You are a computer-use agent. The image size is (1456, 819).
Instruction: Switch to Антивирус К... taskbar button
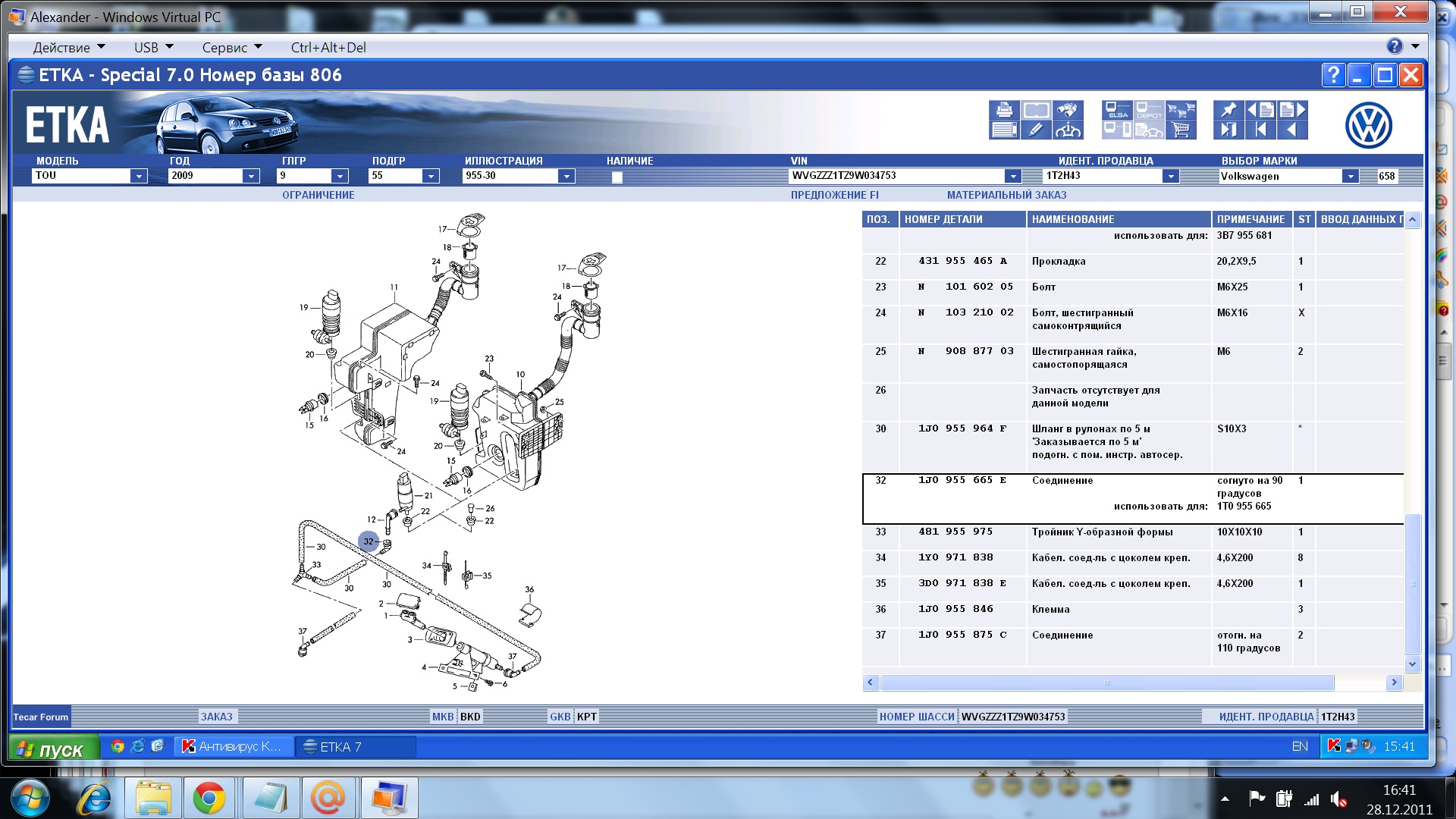point(234,747)
